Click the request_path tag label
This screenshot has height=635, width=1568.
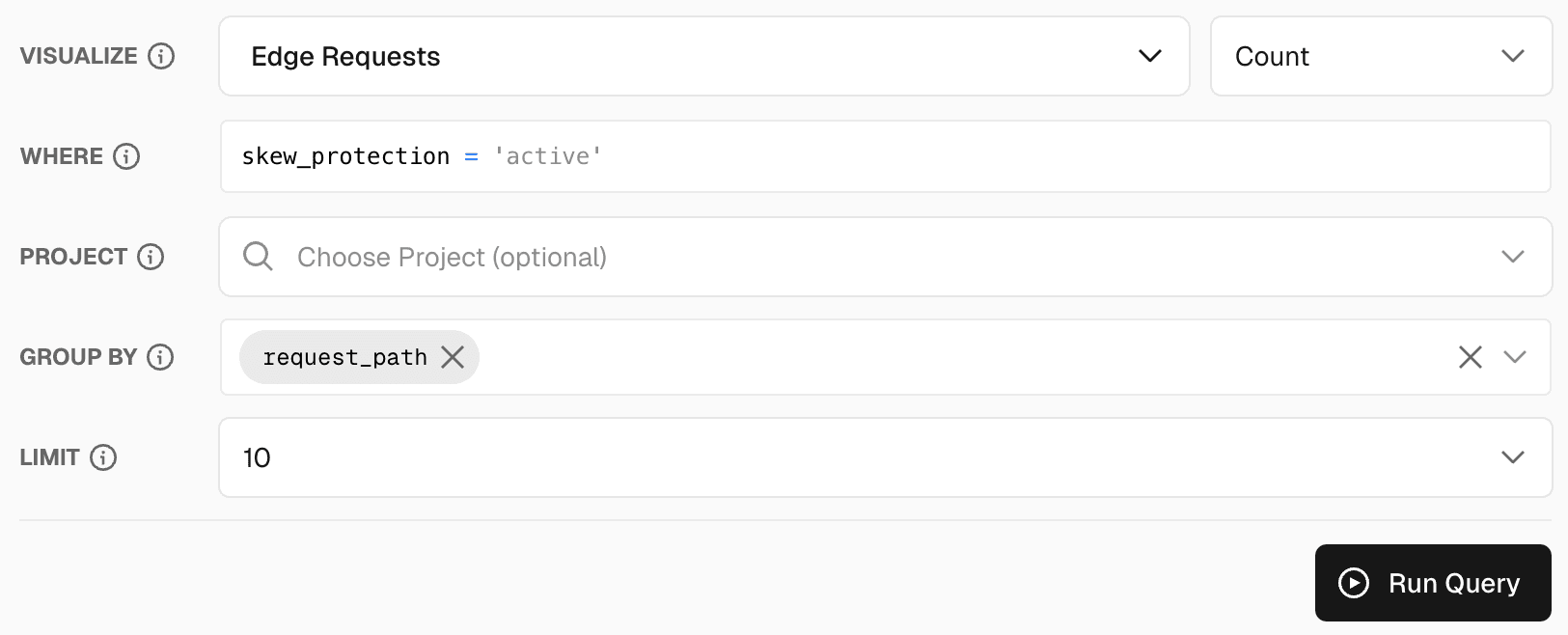coord(344,356)
